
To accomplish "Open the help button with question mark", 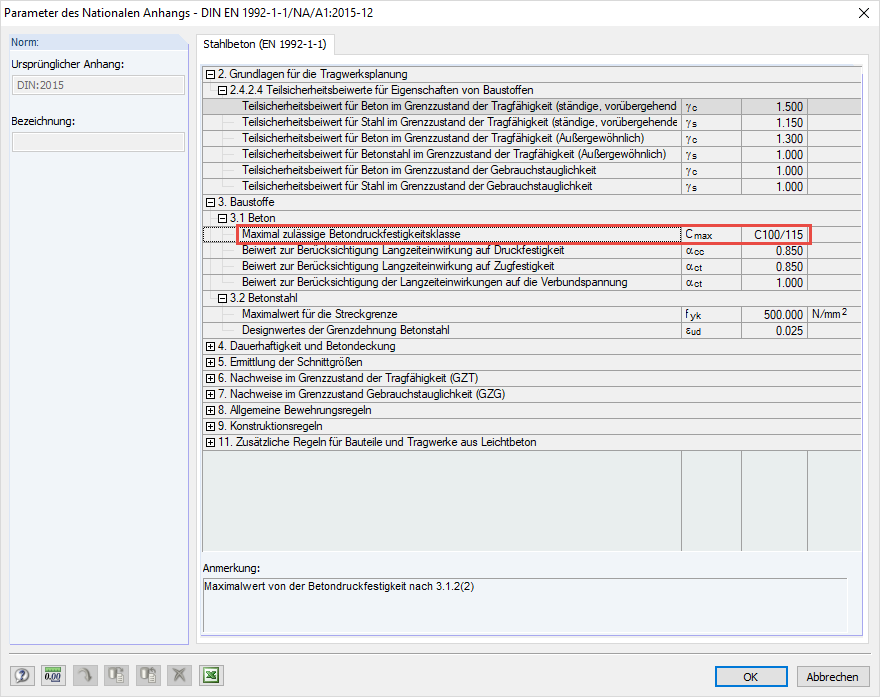I will point(22,675).
